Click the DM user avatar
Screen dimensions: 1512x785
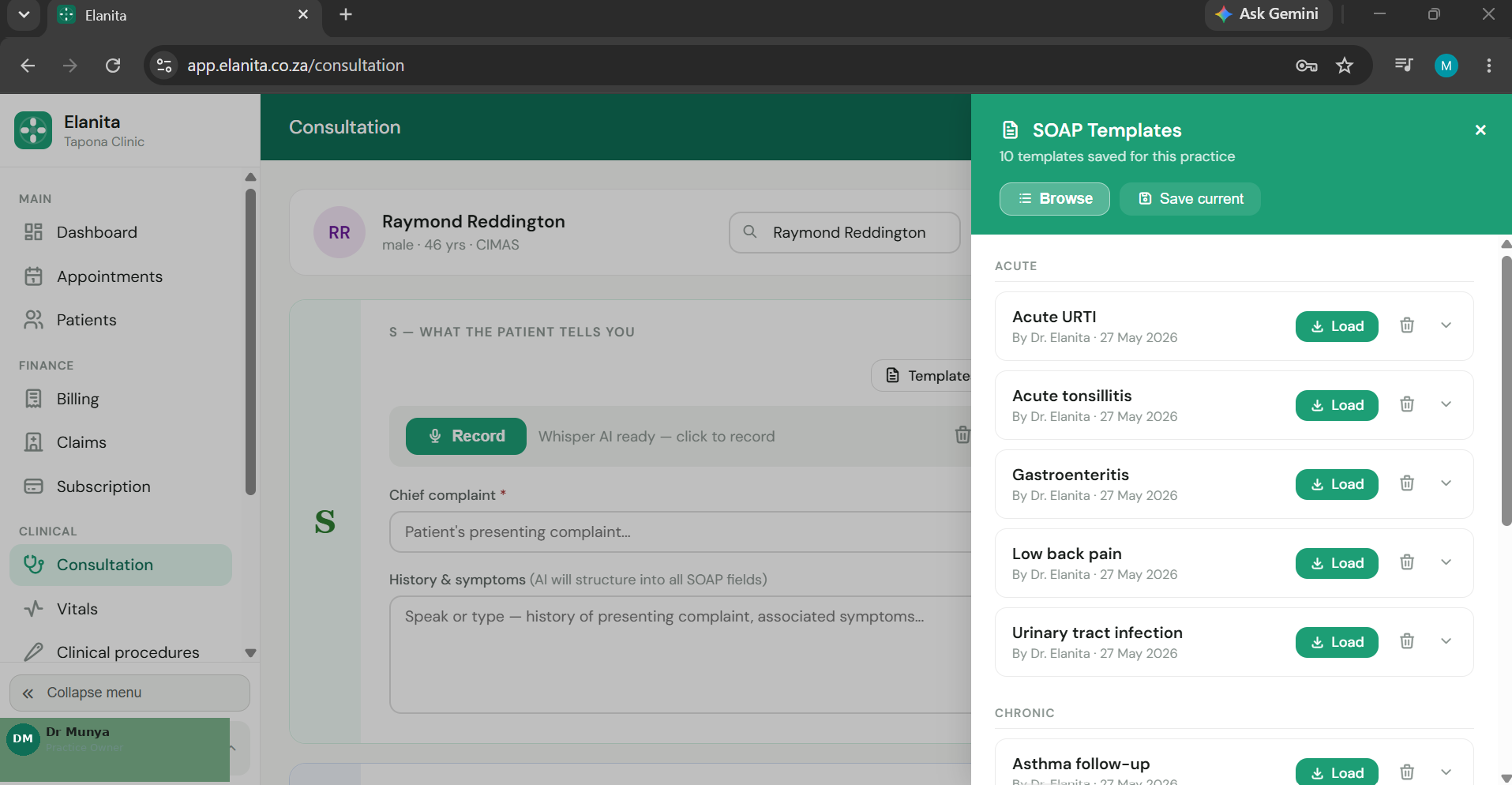23,739
